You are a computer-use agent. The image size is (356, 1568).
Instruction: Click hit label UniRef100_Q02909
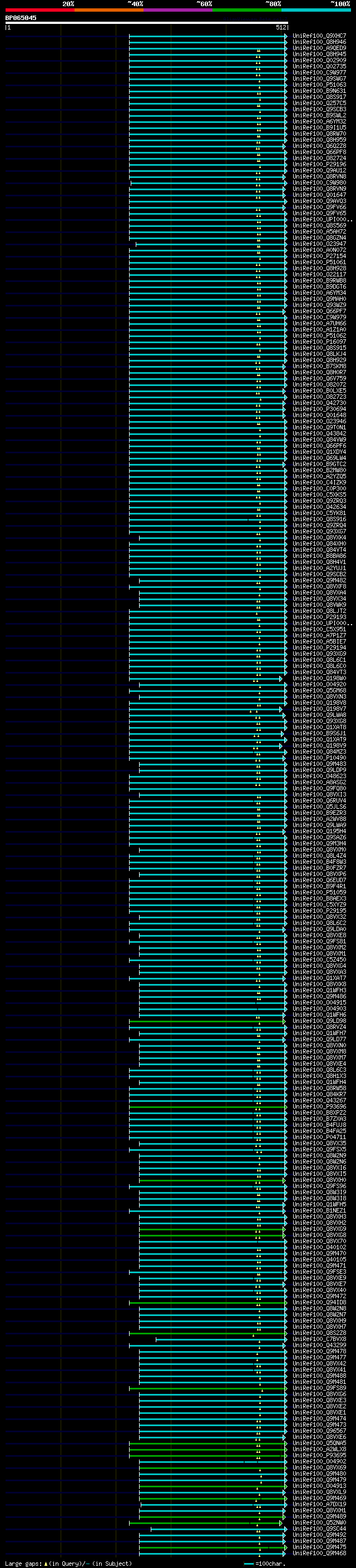pos(319,60)
